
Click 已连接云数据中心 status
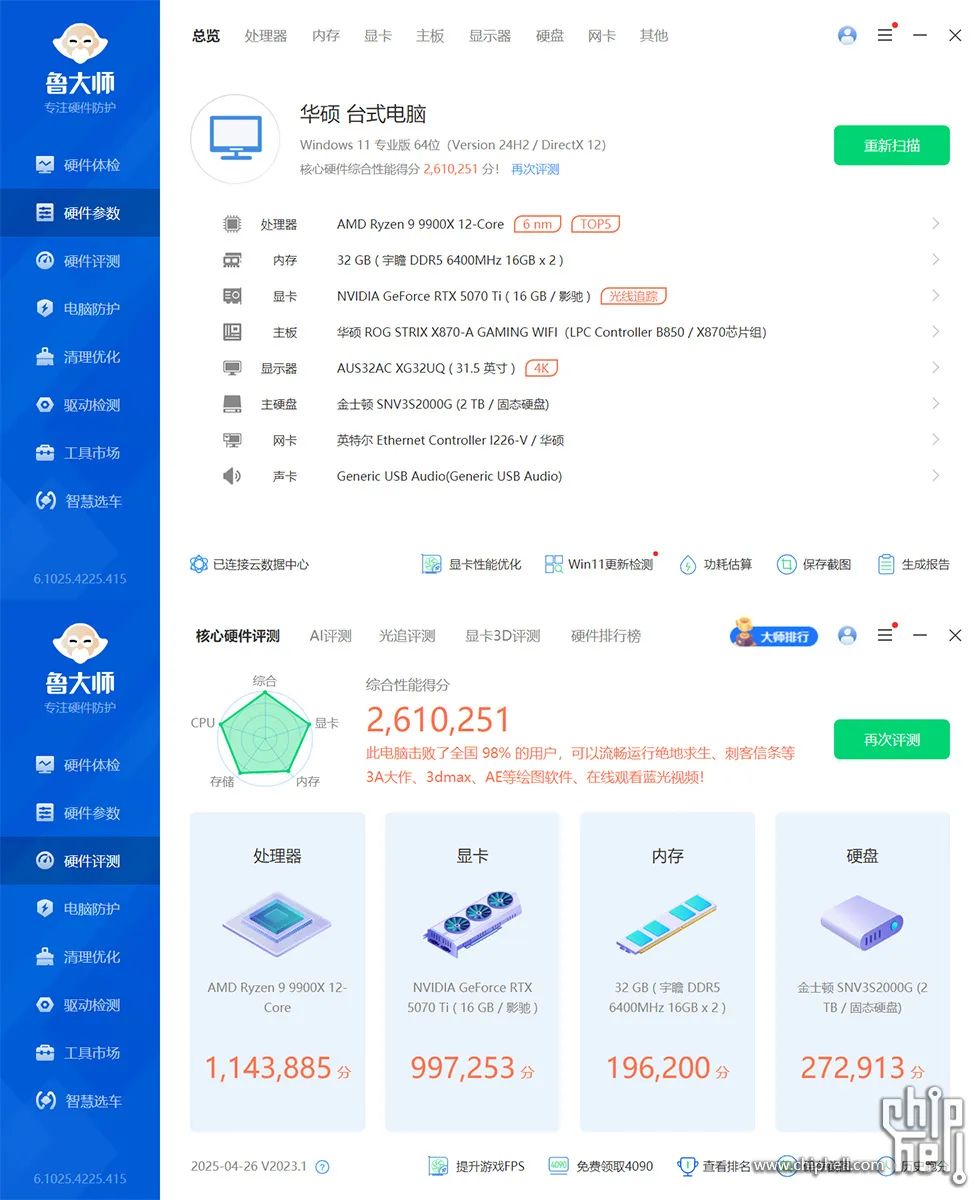point(250,564)
